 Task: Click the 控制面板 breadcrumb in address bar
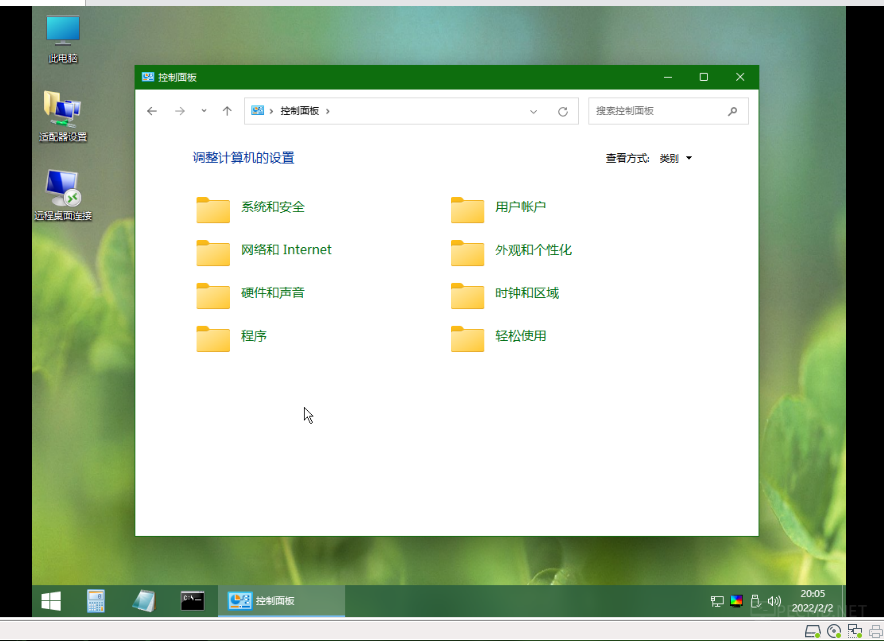pyautogui.click(x=300, y=111)
